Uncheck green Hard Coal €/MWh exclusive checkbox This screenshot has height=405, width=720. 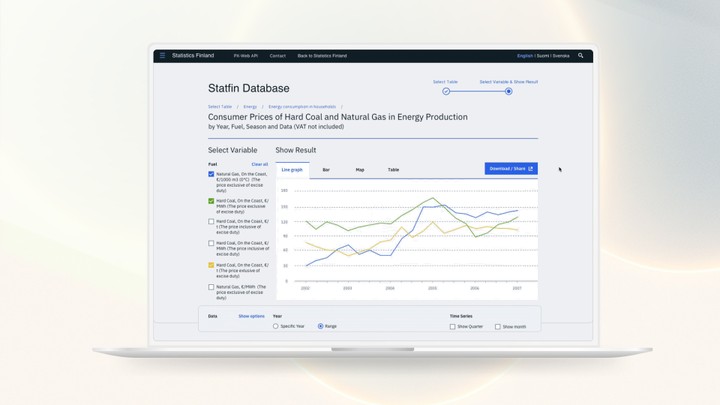click(x=211, y=201)
